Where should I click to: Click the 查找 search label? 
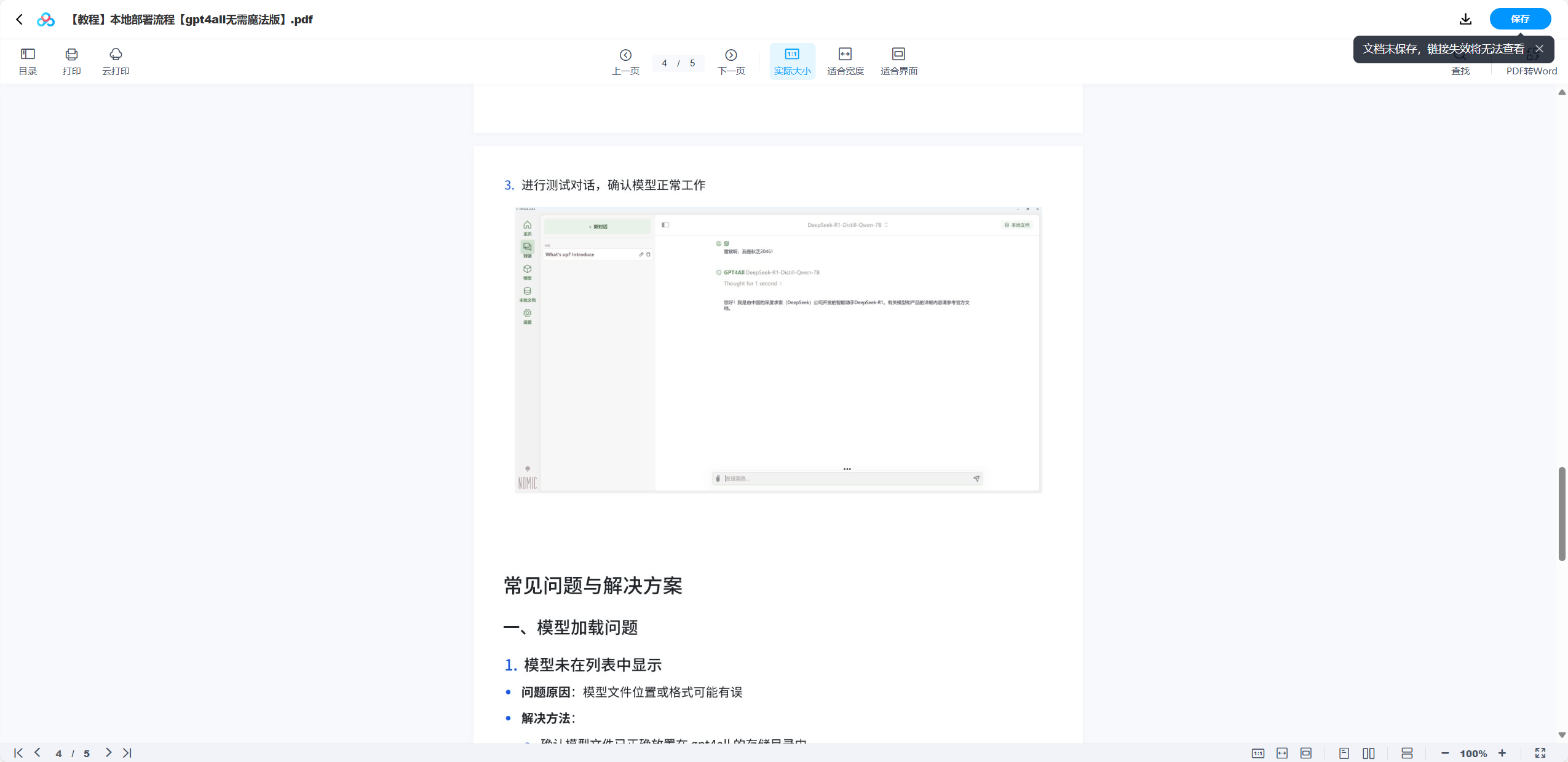click(1460, 71)
